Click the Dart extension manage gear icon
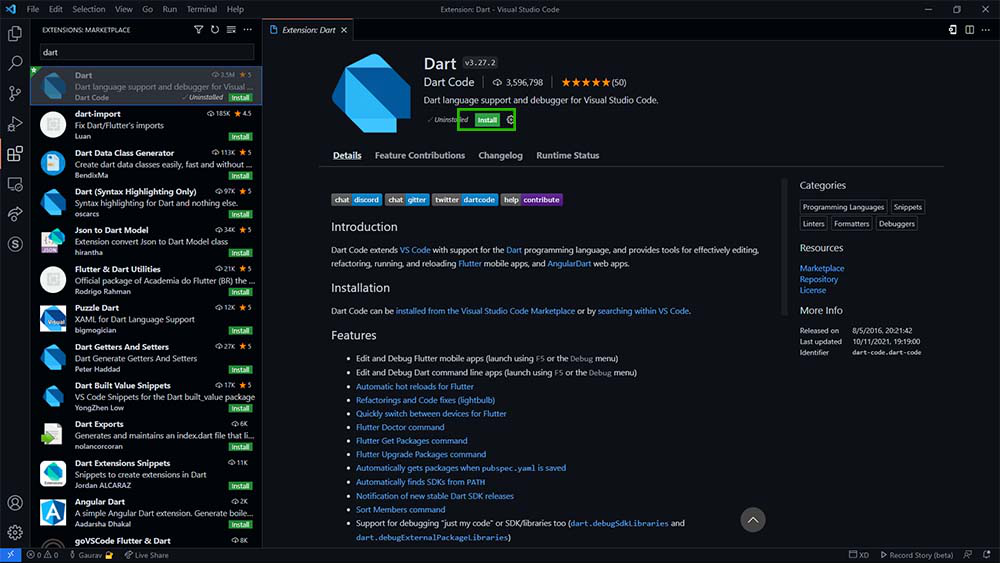1000x563 pixels. 510,120
